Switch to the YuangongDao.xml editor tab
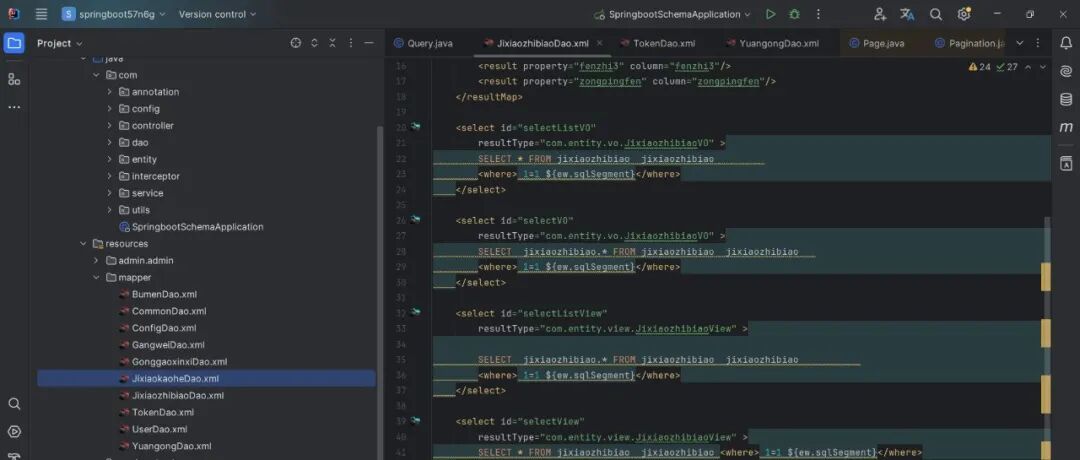 click(773, 43)
